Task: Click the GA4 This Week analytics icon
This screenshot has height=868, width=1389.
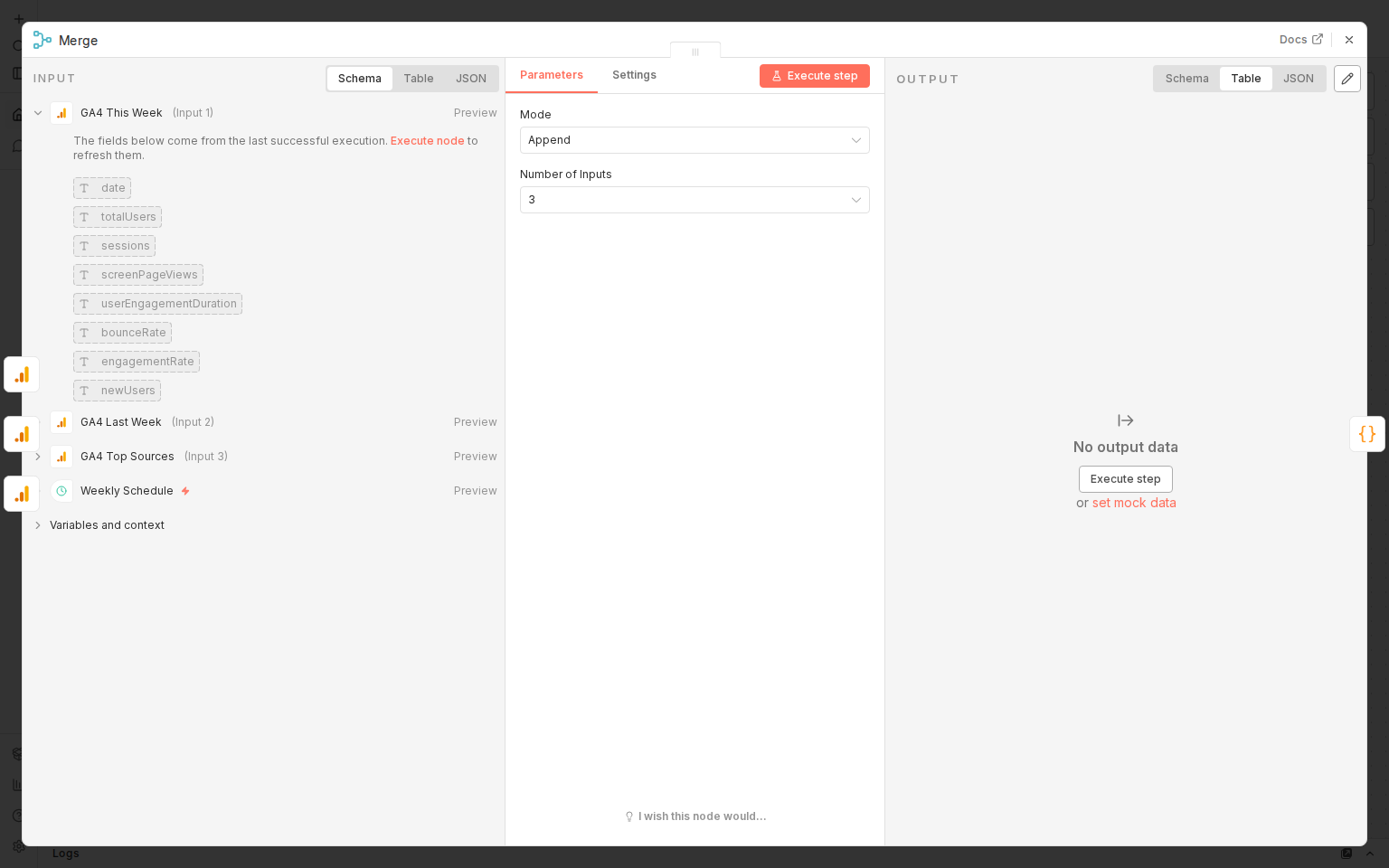Action: coord(61,113)
